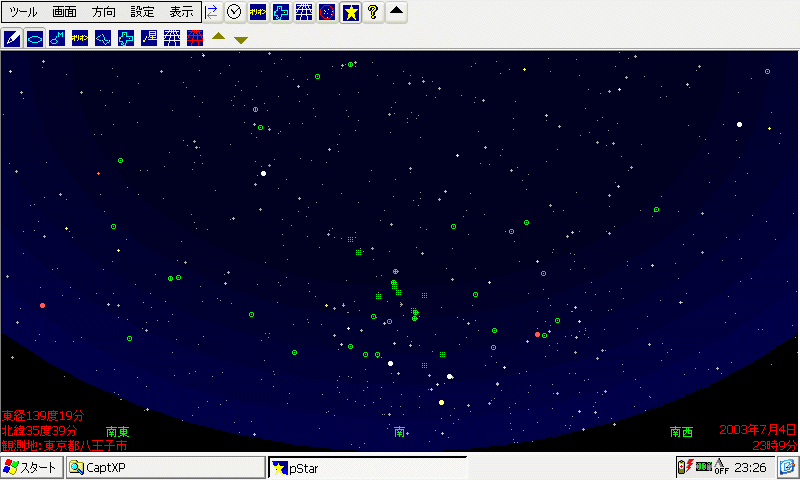Click the スタート Start button
The height and width of the screenshot is (480, 800).
click(31, 467)
